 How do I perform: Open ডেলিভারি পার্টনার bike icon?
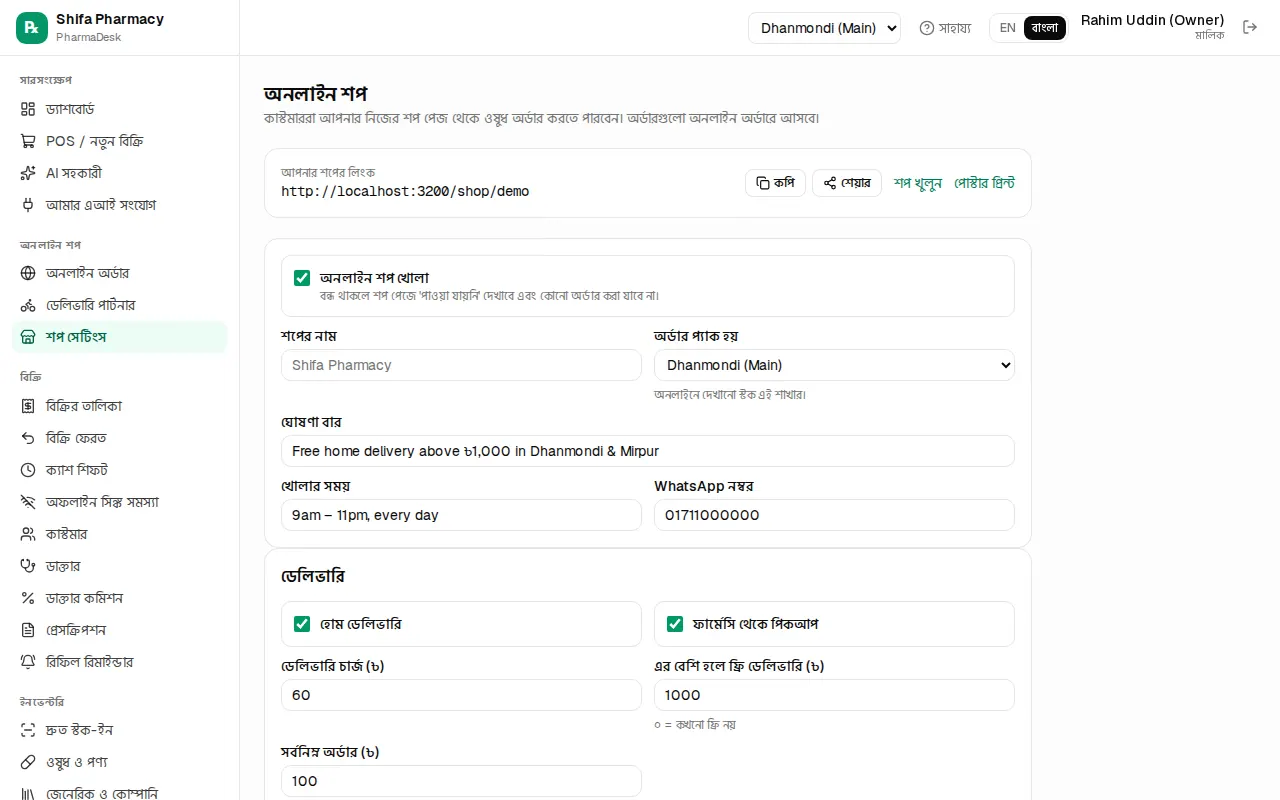coord(28,305)
